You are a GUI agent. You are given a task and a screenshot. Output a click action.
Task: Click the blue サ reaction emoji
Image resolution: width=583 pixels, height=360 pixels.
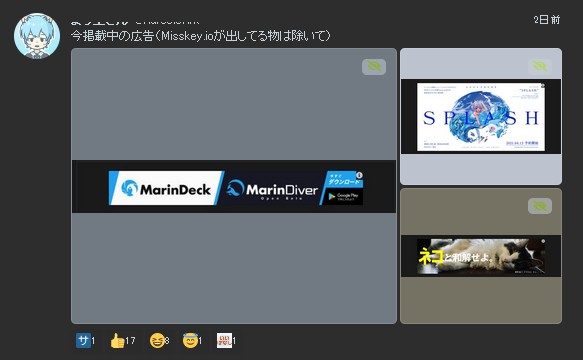click(86, 340)
